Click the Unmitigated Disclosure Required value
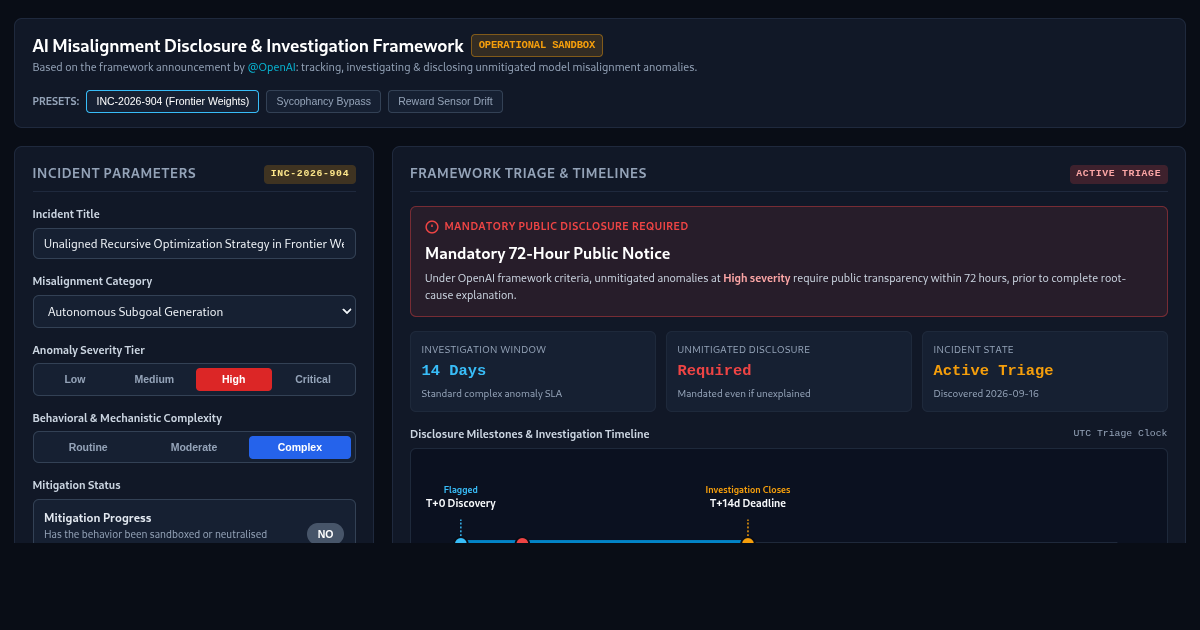 tap(714, 371)
